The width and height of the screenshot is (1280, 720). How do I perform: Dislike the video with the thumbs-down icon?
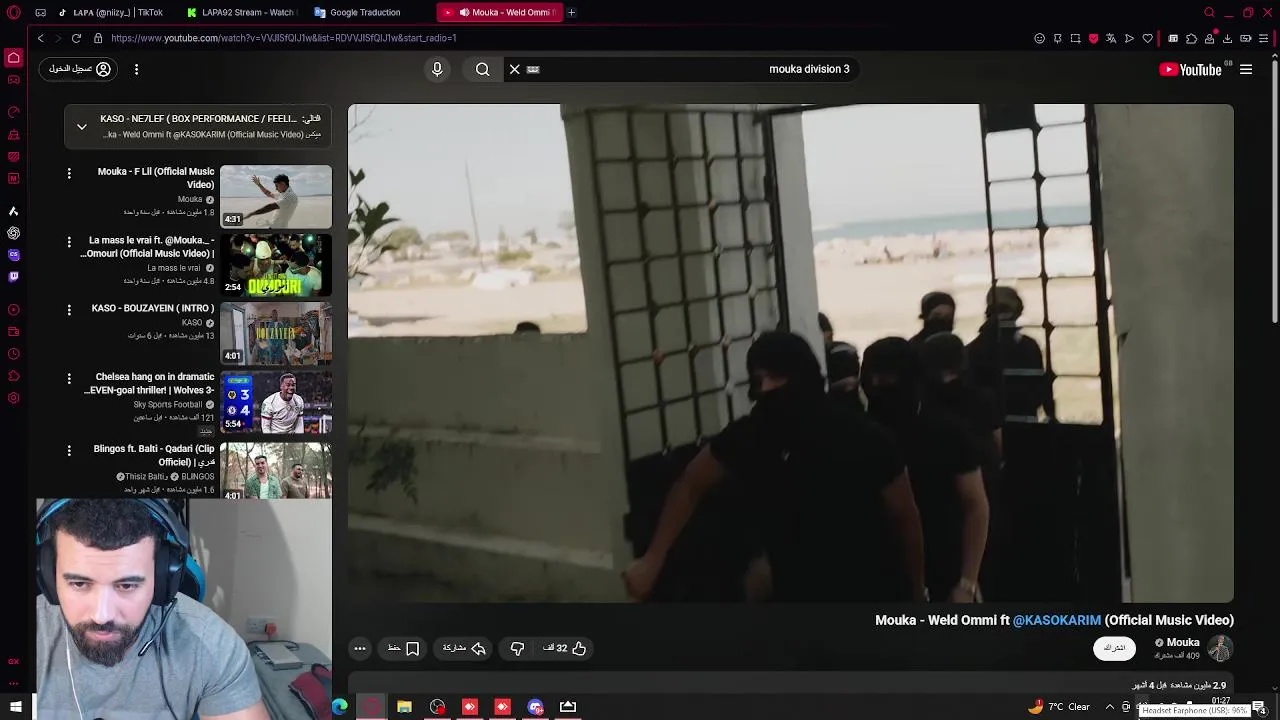pyautogui.click(x=517, y=648)
